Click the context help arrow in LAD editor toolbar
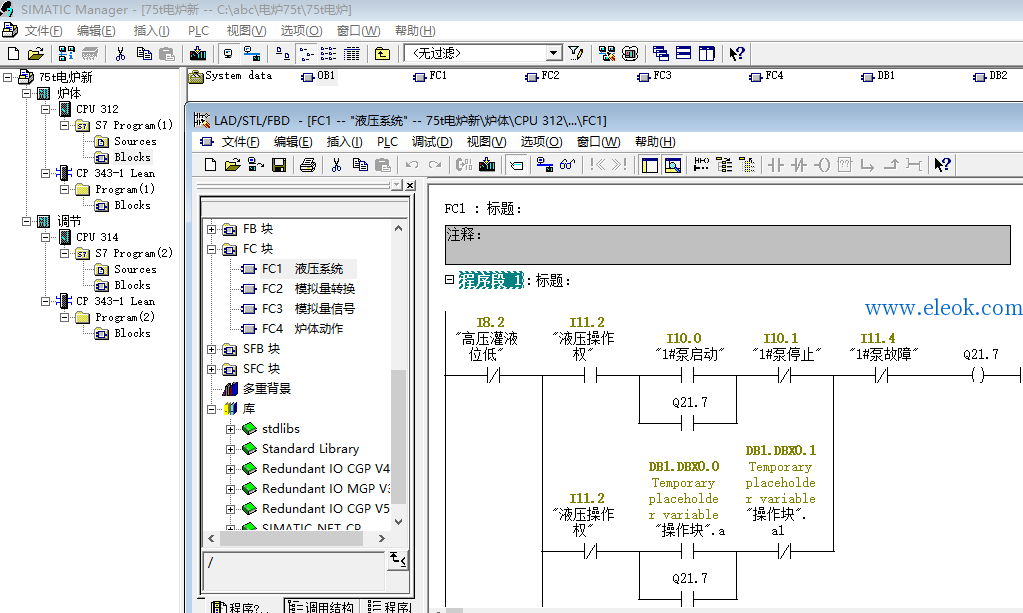1023x613 pixels. (x=942, y=165)
